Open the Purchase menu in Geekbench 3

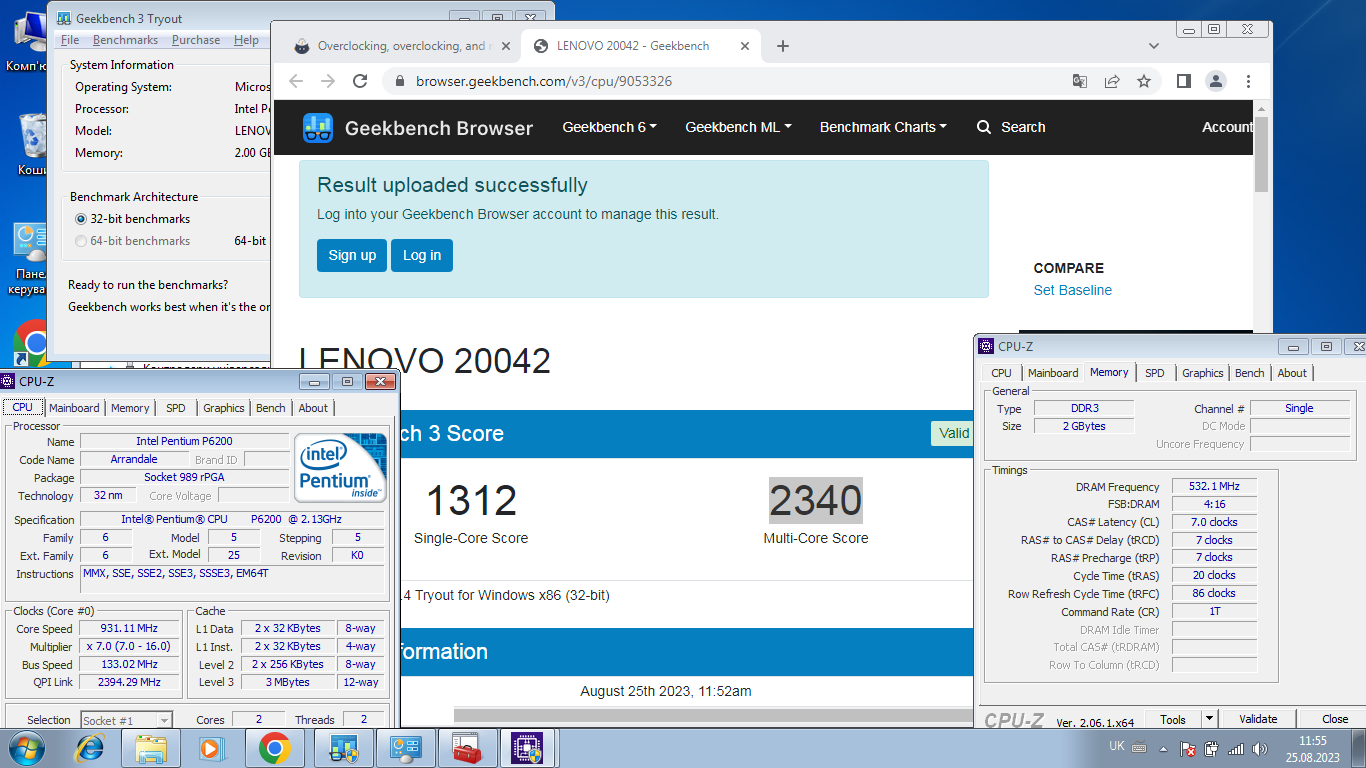point(196,40)
